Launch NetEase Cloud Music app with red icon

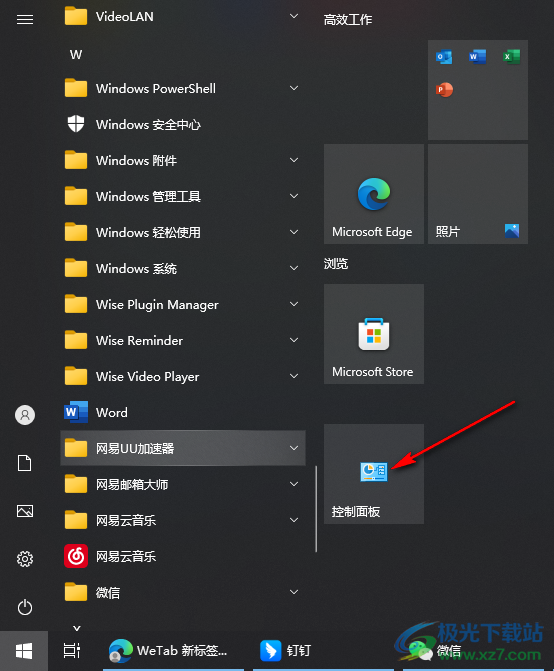point(183,556)
